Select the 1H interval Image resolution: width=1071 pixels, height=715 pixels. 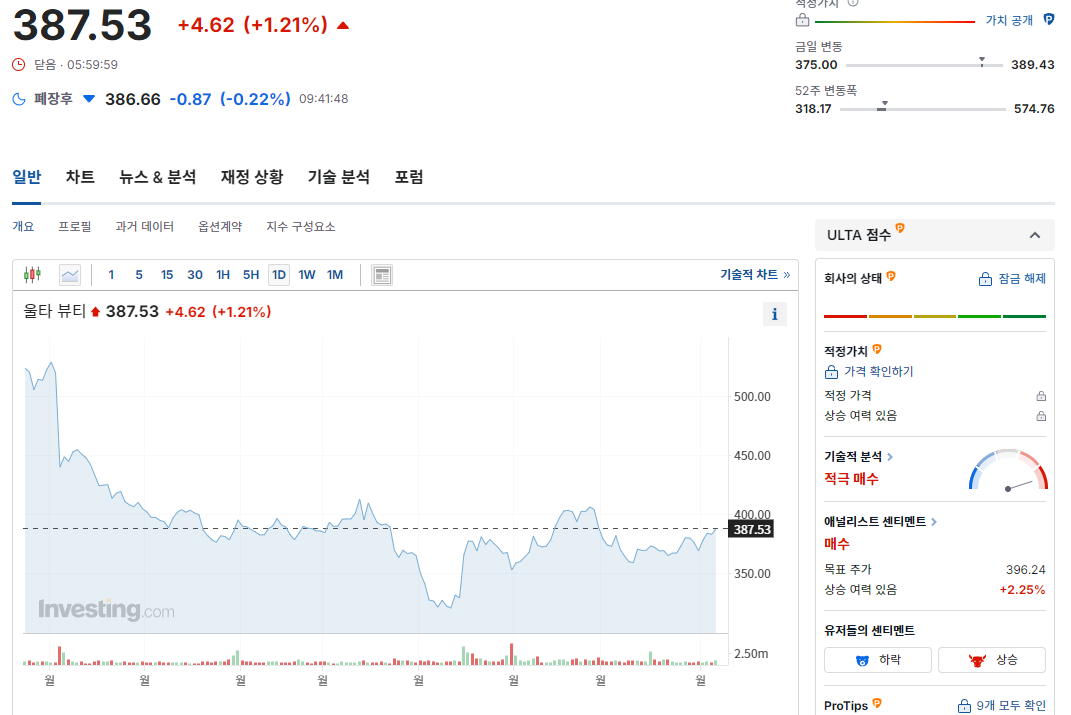click(223, 275)
